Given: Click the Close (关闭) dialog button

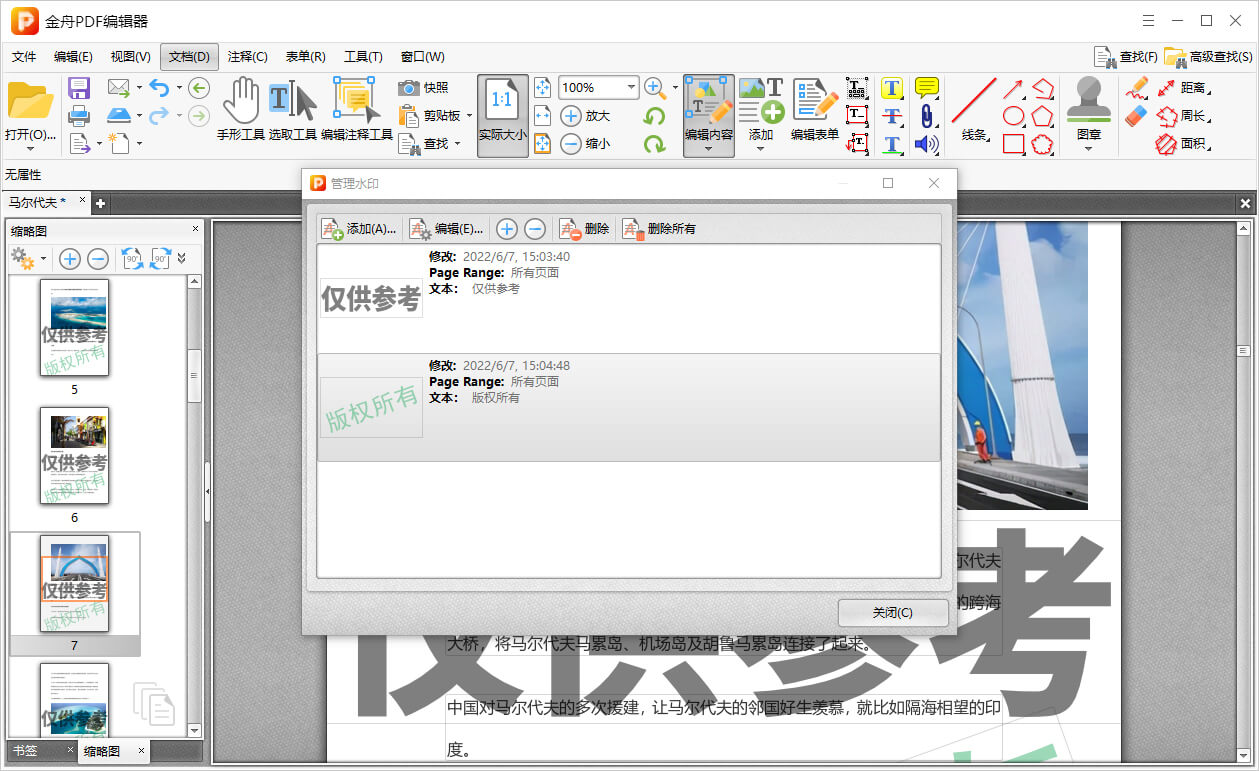Looking at the screenshot, I should (892, 613).
